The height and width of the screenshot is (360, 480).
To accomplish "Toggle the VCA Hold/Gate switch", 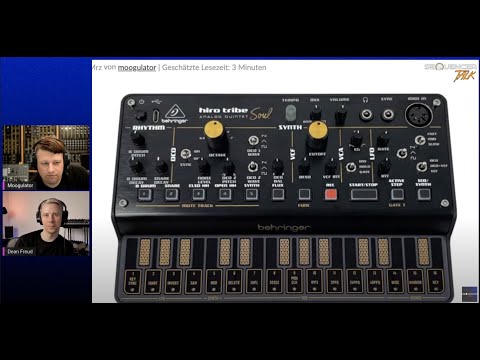I will coord(350,167).
